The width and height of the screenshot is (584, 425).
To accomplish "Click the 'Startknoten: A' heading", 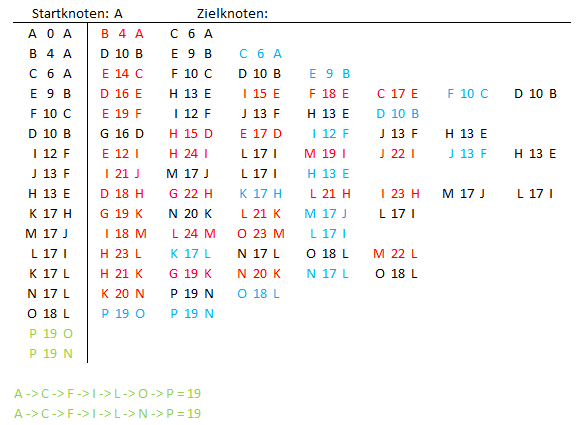I will coord(77,14).
